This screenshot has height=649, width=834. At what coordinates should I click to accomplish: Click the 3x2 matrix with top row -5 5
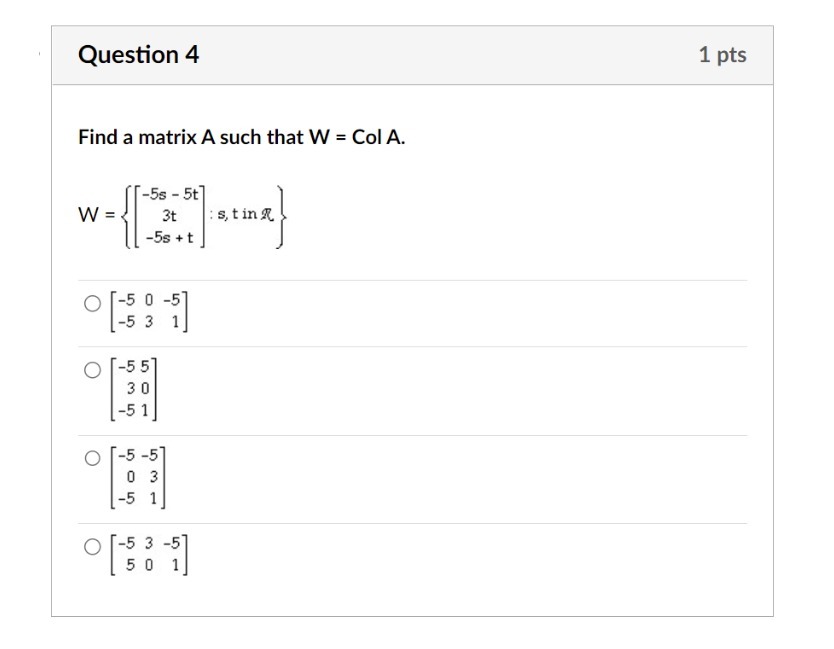pos(134,389)
